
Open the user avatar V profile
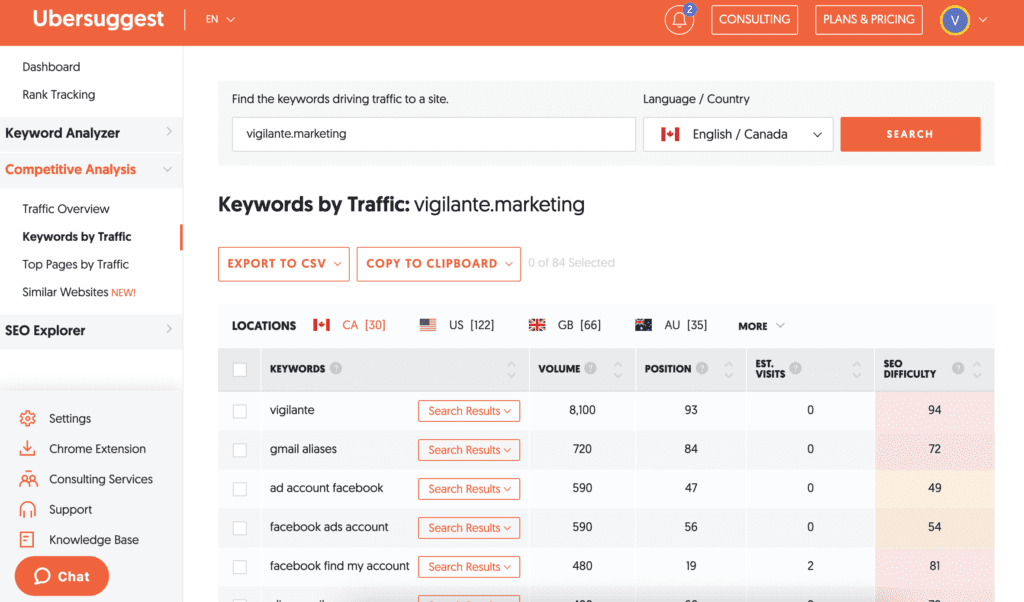point(954,20)
